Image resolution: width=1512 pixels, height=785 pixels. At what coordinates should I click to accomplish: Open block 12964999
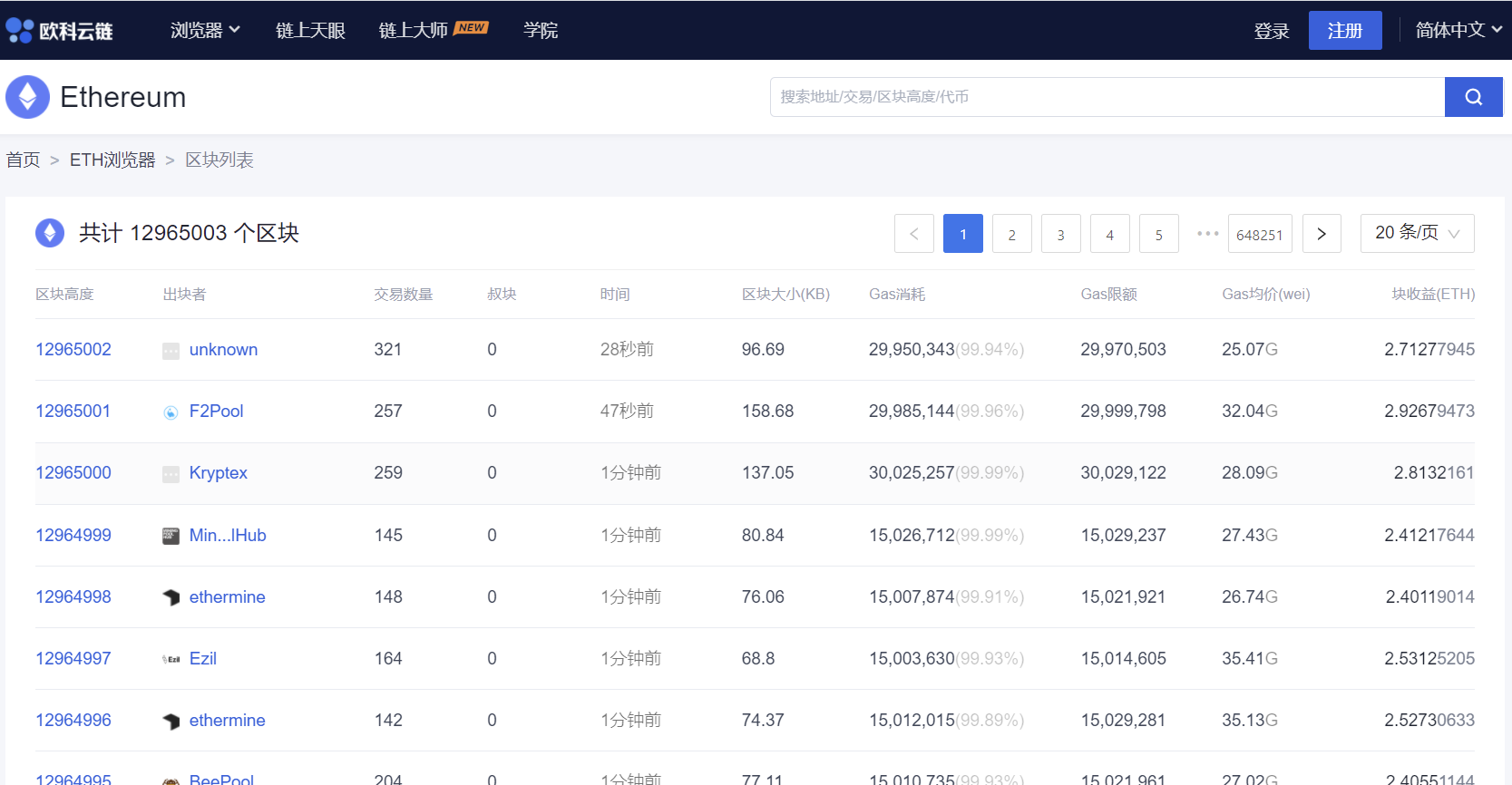coord(73,535)
